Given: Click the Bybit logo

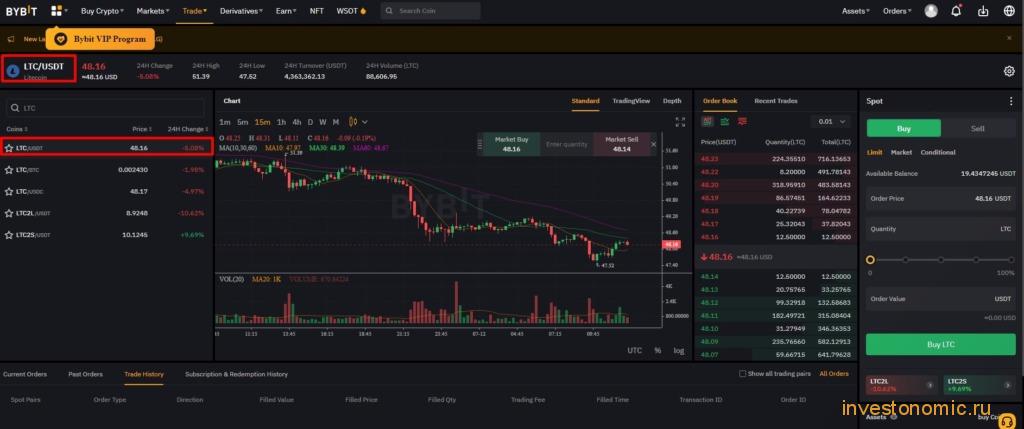Looking at the screenshot, I should pos(22,11).
